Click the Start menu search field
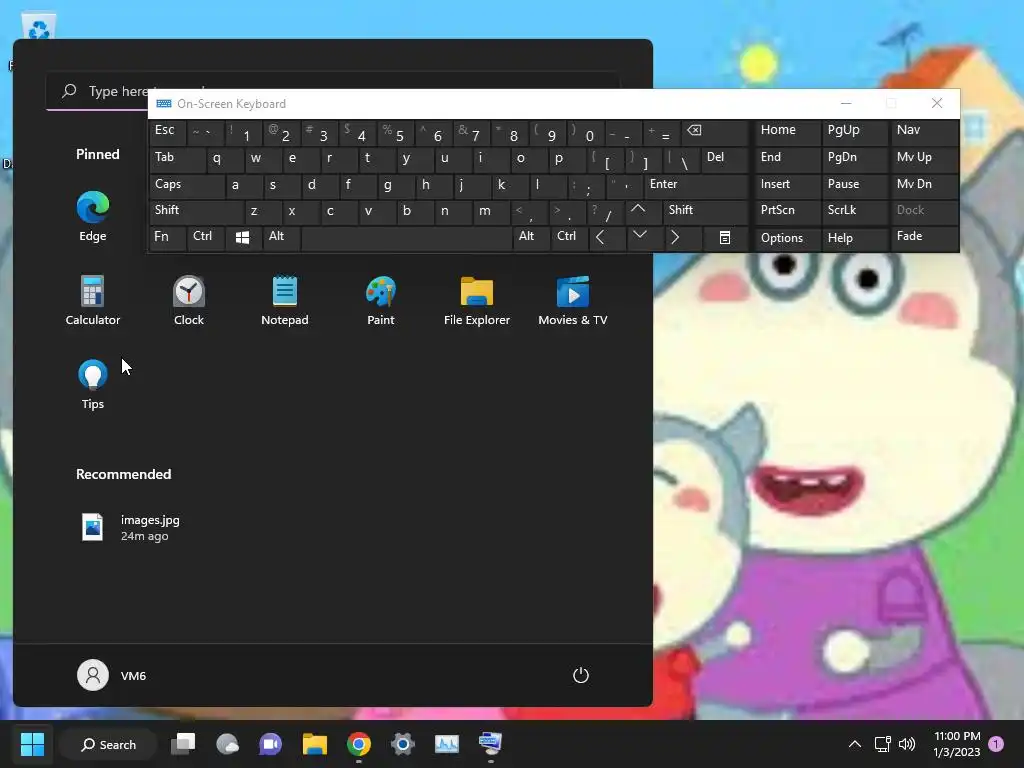This screenshot has width=1024, height=768. (x=97, y=91)
